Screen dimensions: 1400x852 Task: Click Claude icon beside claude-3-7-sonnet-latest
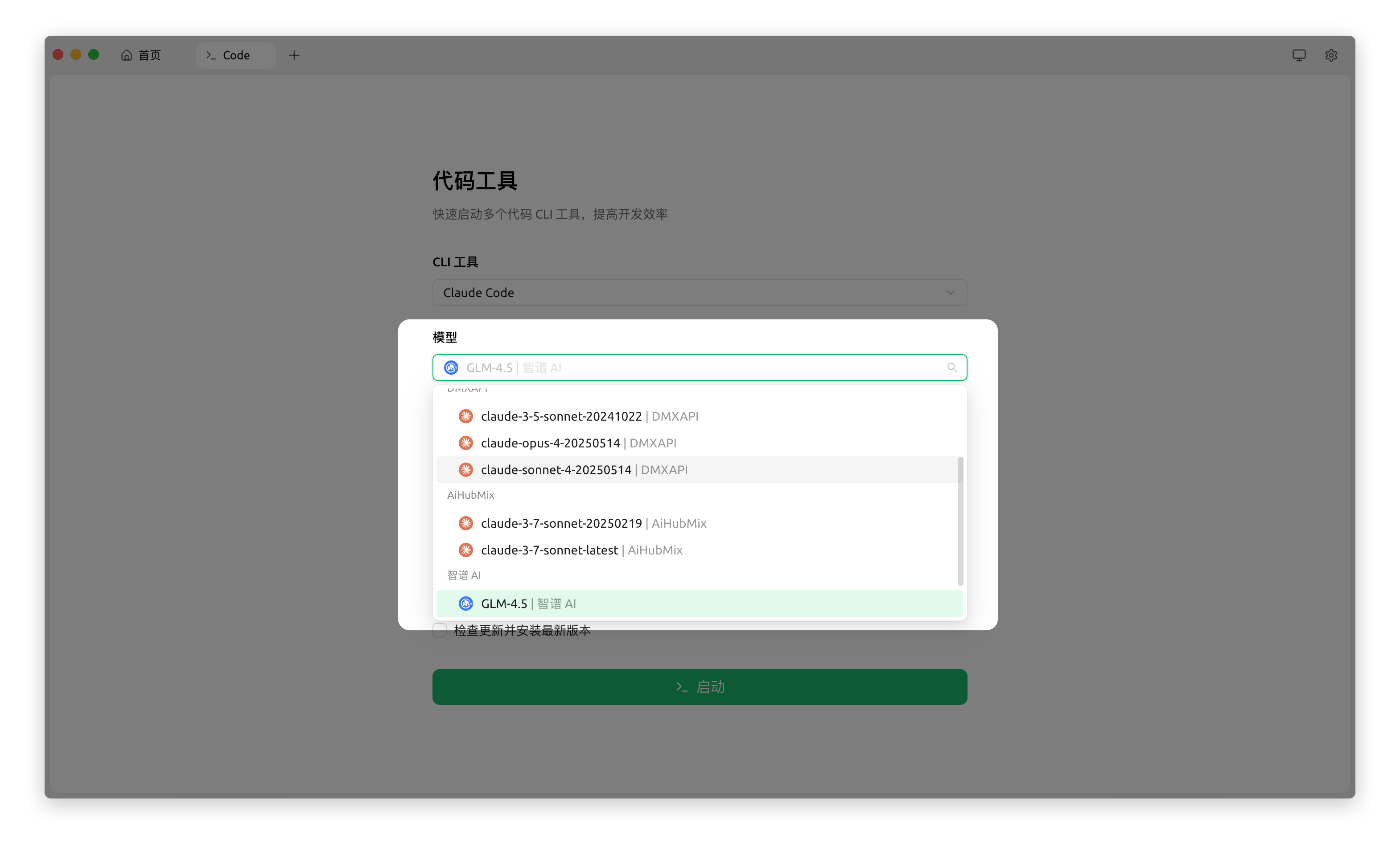(465, 550)
